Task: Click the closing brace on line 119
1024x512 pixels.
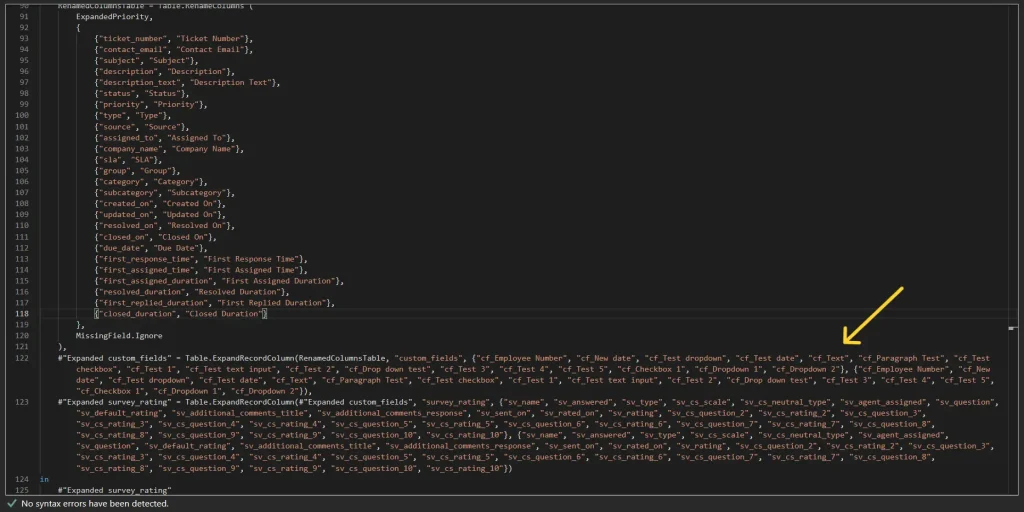Action: (80, 325)
